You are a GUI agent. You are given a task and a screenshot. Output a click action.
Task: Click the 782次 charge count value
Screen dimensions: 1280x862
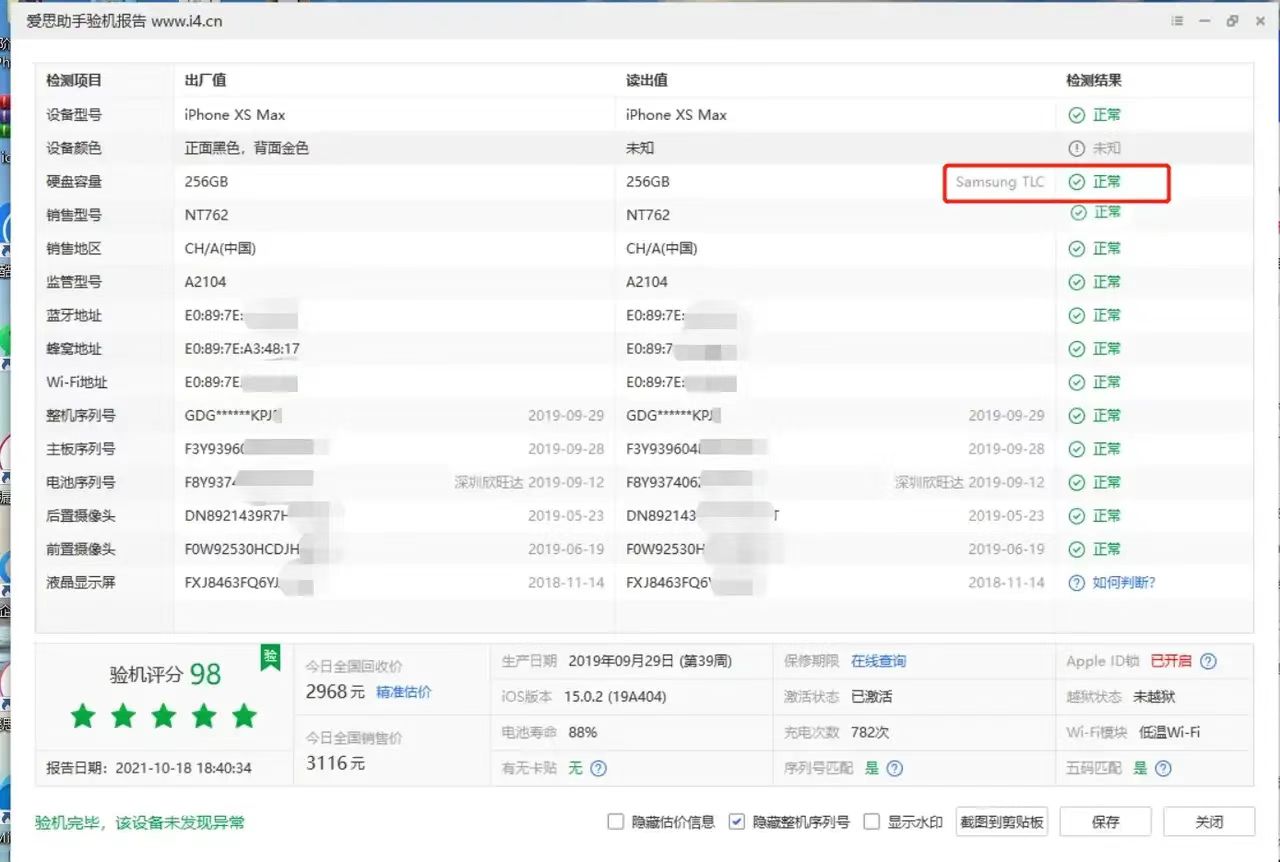click(x=870, y=732)
